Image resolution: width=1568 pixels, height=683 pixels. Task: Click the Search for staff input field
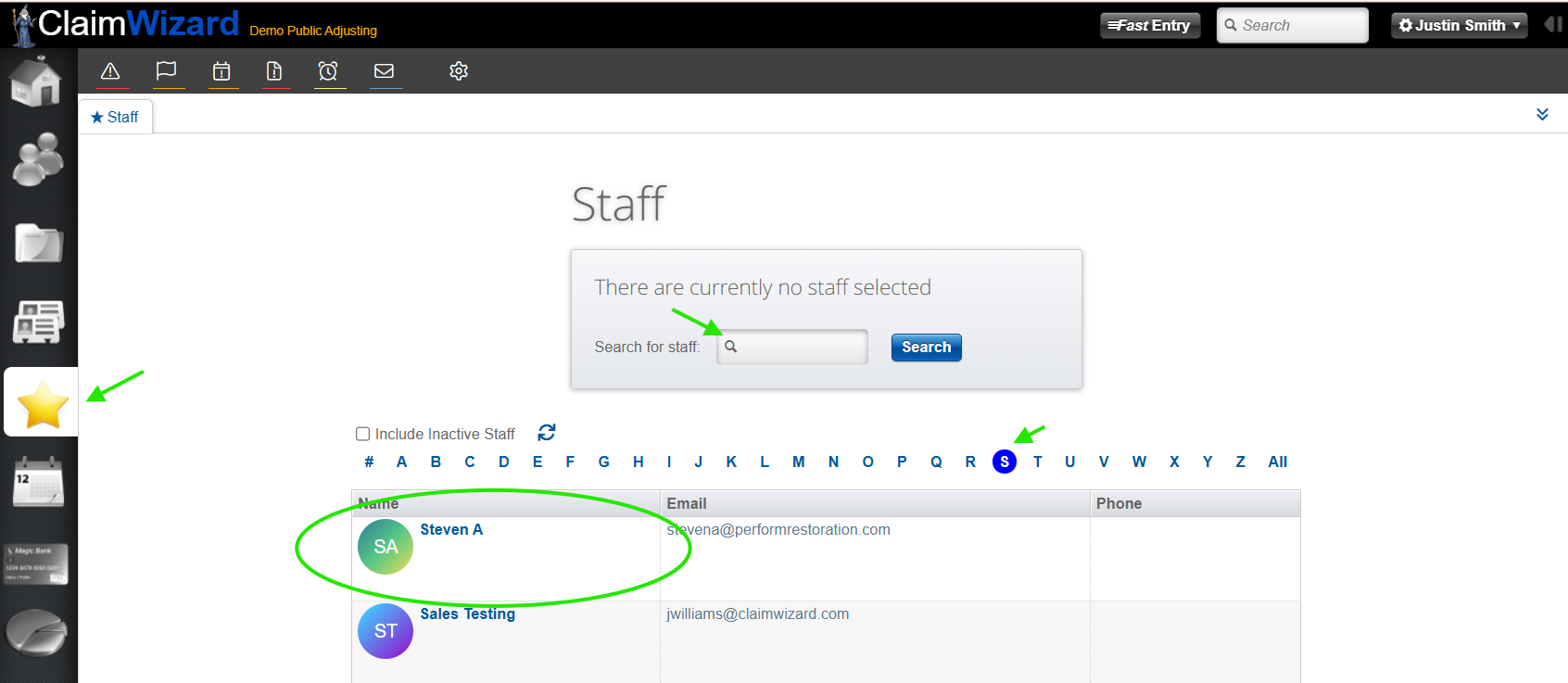click(x=792, y=347)
